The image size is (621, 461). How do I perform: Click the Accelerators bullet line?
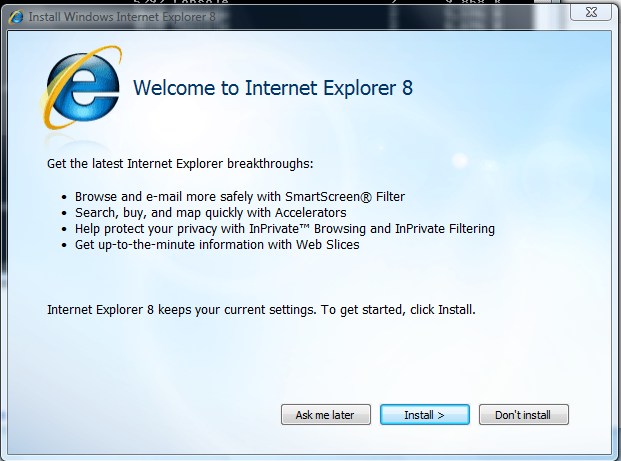(x=211, y=213)
